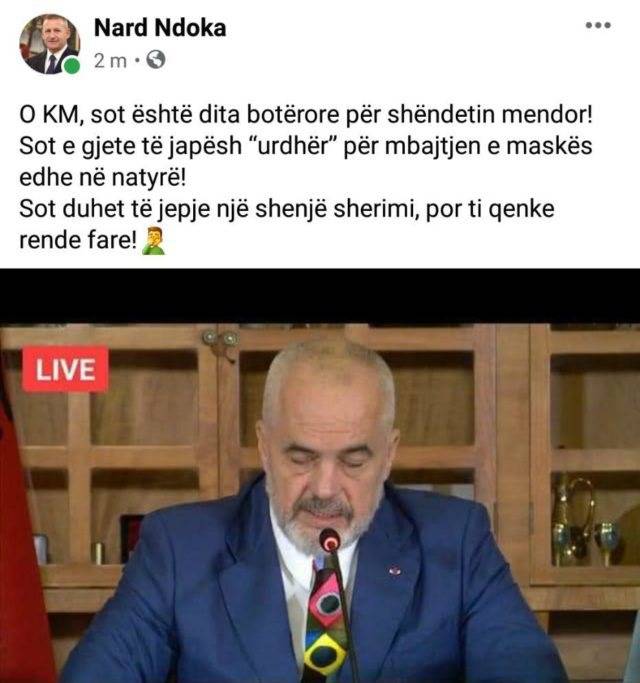The image size is (640, 683).
Task: Click the "2 m" post timestamp
Action: coord(110,61)
